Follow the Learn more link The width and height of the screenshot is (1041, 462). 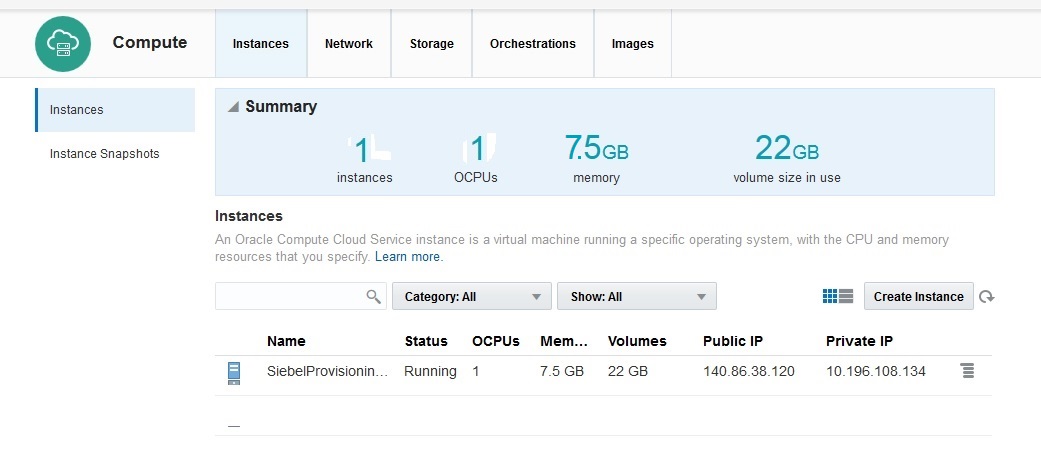[x=409, y=257]
